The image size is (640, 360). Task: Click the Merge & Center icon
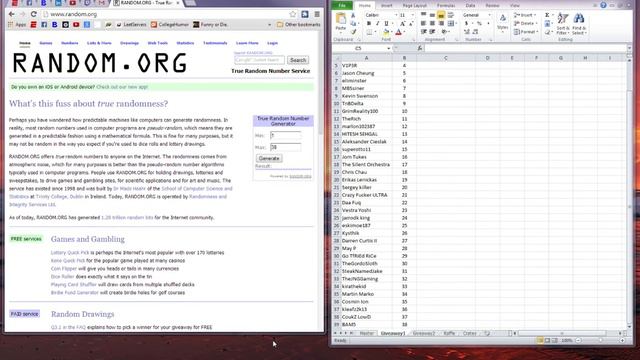(x=451, y=23)
